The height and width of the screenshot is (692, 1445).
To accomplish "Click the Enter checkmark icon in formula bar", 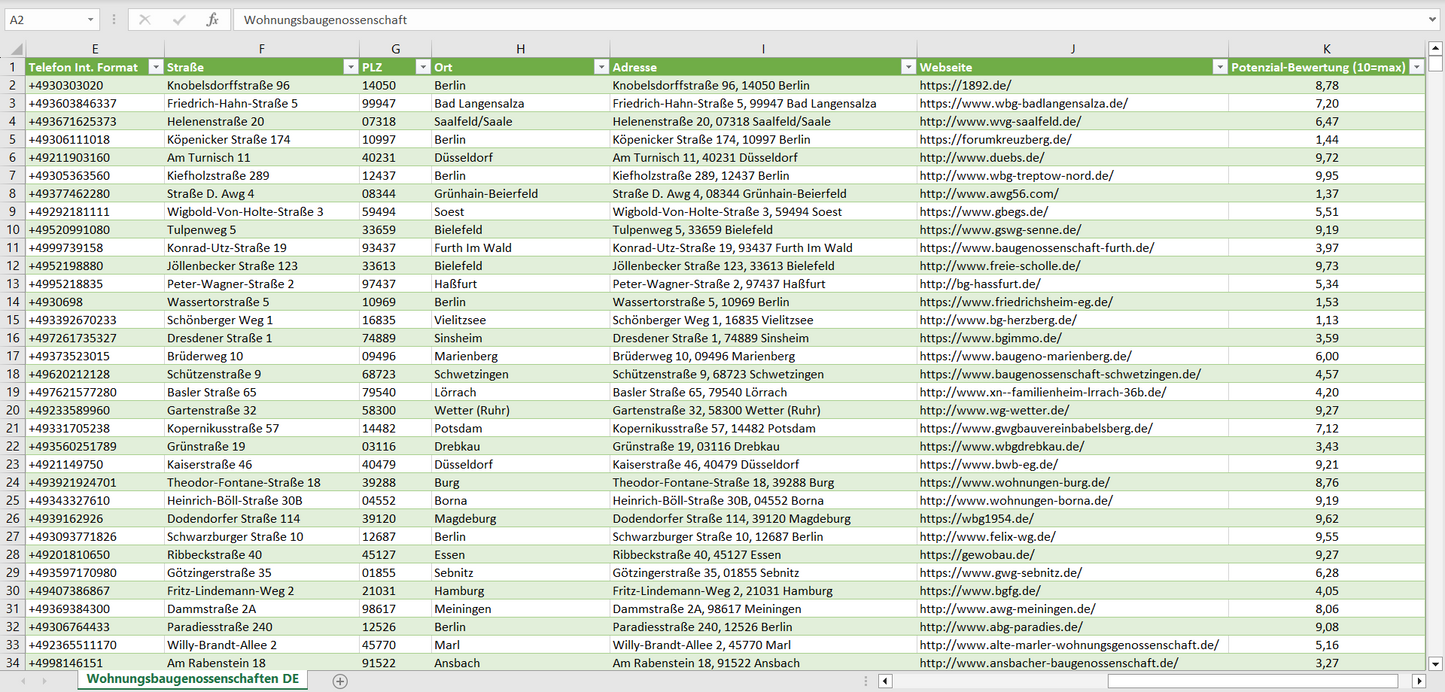I will (179, 20).
